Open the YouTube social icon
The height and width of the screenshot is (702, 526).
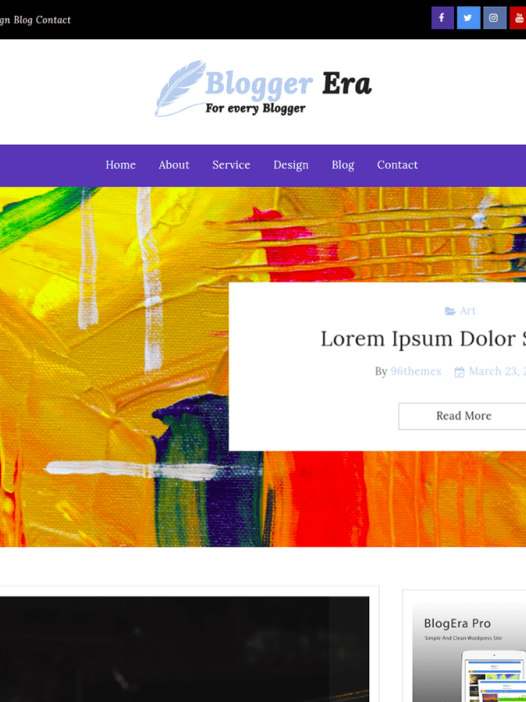point(518,18)
